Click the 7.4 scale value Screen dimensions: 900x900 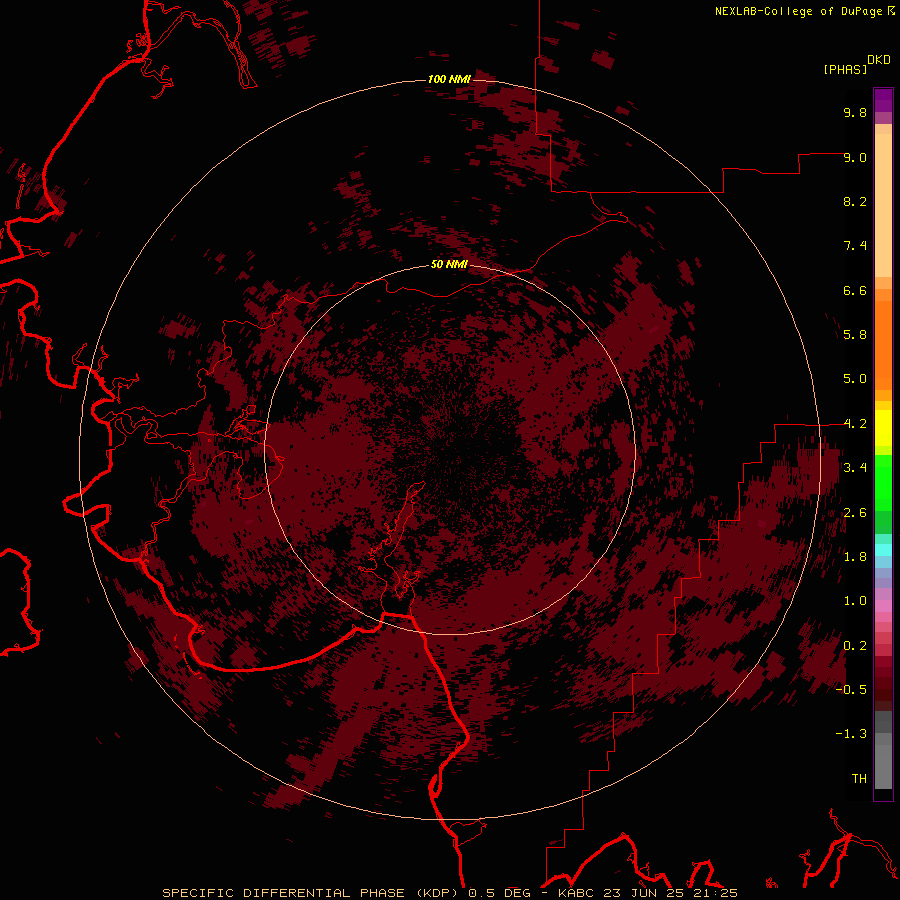(855, 246)
